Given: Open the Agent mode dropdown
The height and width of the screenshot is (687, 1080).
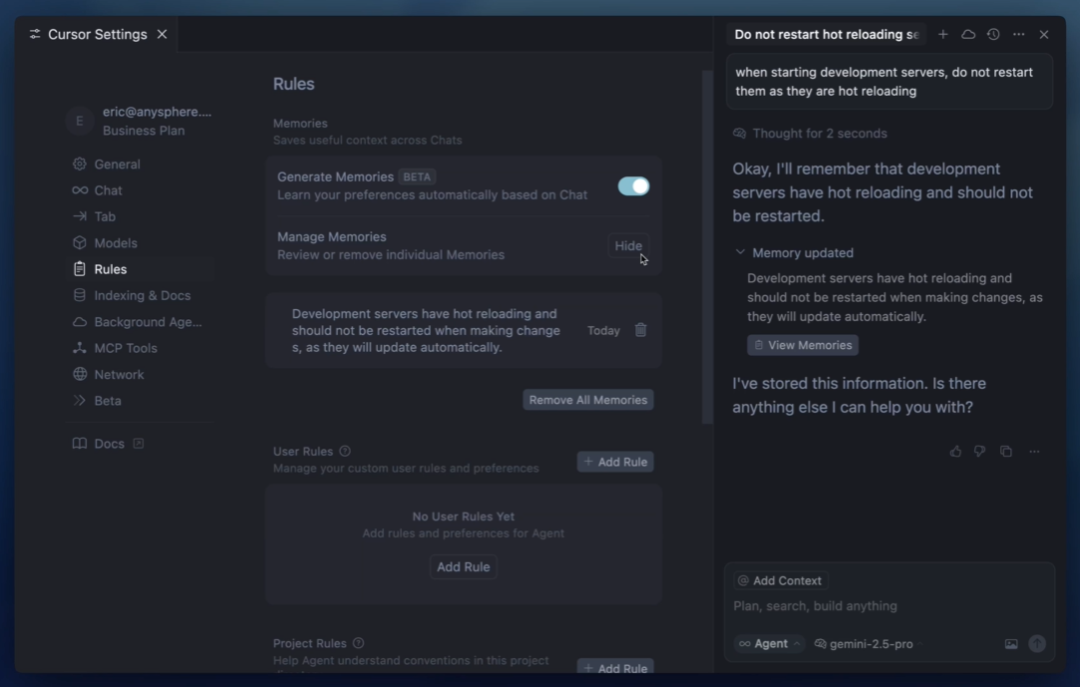Looking at the screenshot, I should [769, 644].
